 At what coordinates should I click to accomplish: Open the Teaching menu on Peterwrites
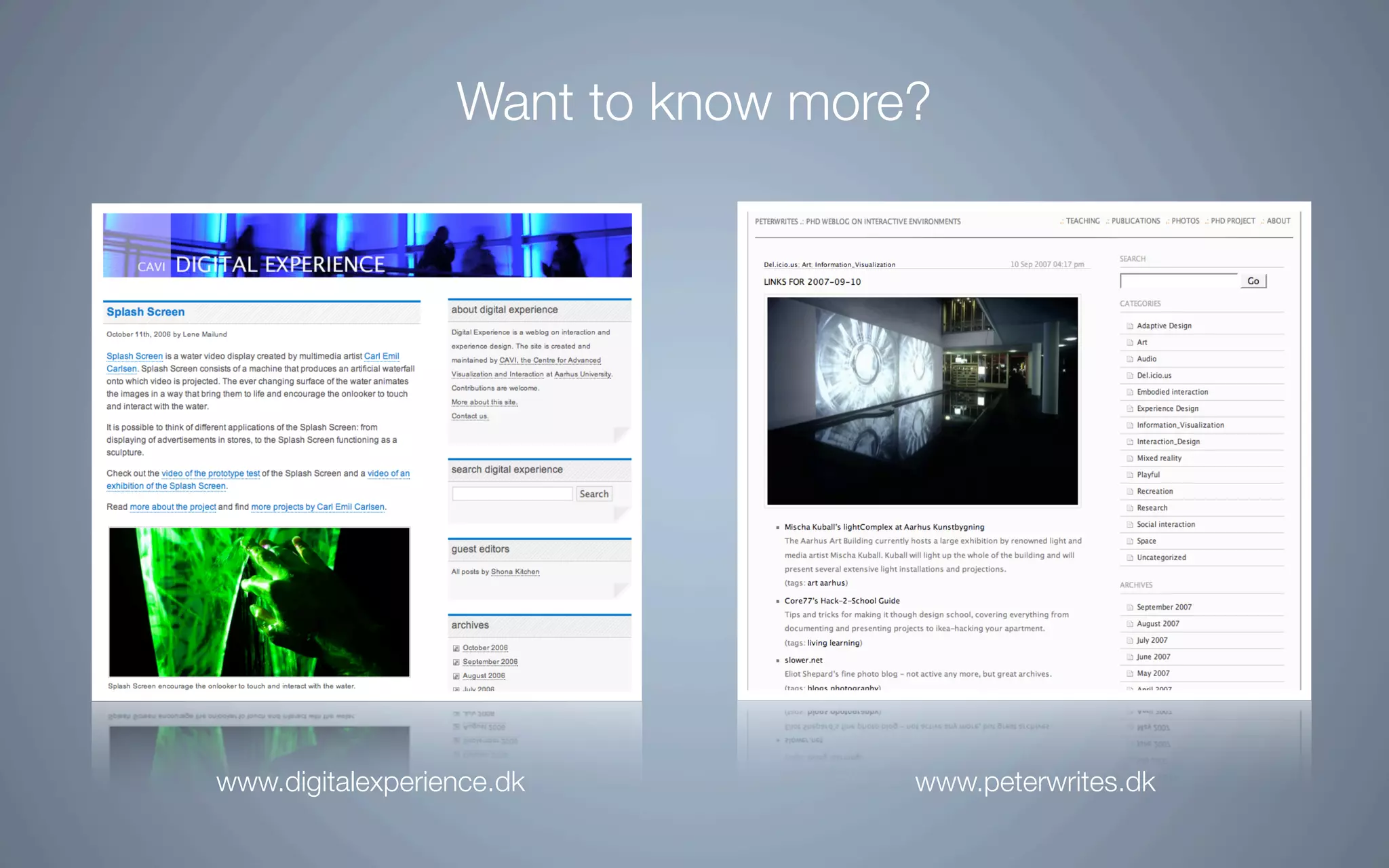click(1082, 221)
